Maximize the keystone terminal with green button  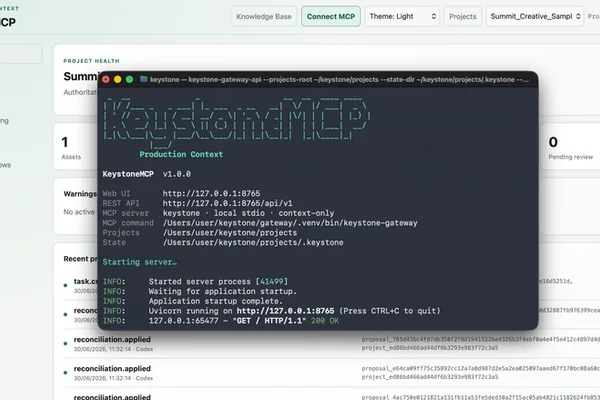point(130,79)
